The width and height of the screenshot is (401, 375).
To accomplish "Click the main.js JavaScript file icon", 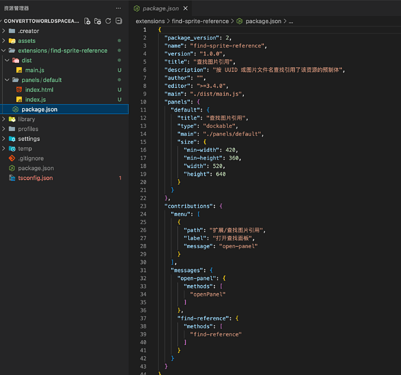I will click(x=19, y=70).
